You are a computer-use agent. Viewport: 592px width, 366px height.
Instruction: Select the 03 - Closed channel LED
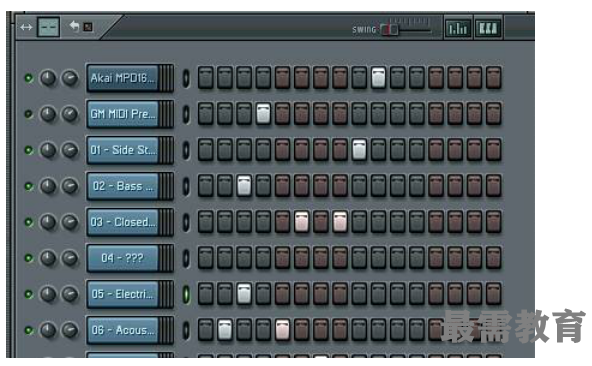(x=186, y=222)
